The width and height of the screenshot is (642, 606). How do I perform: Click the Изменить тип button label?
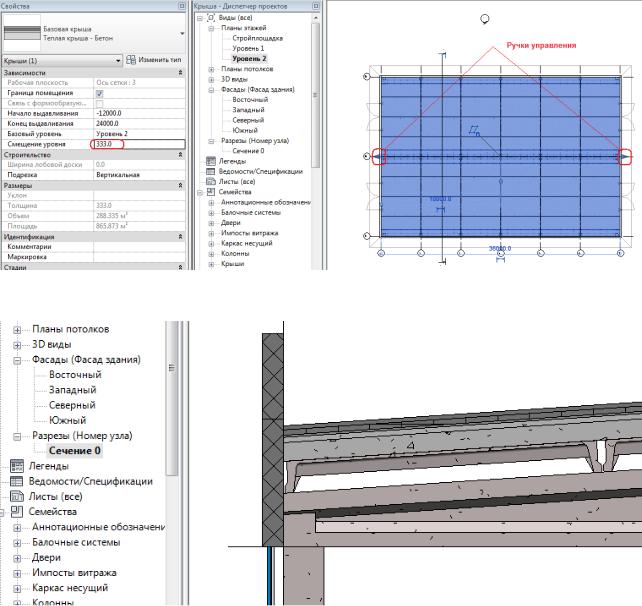(160, 60)
